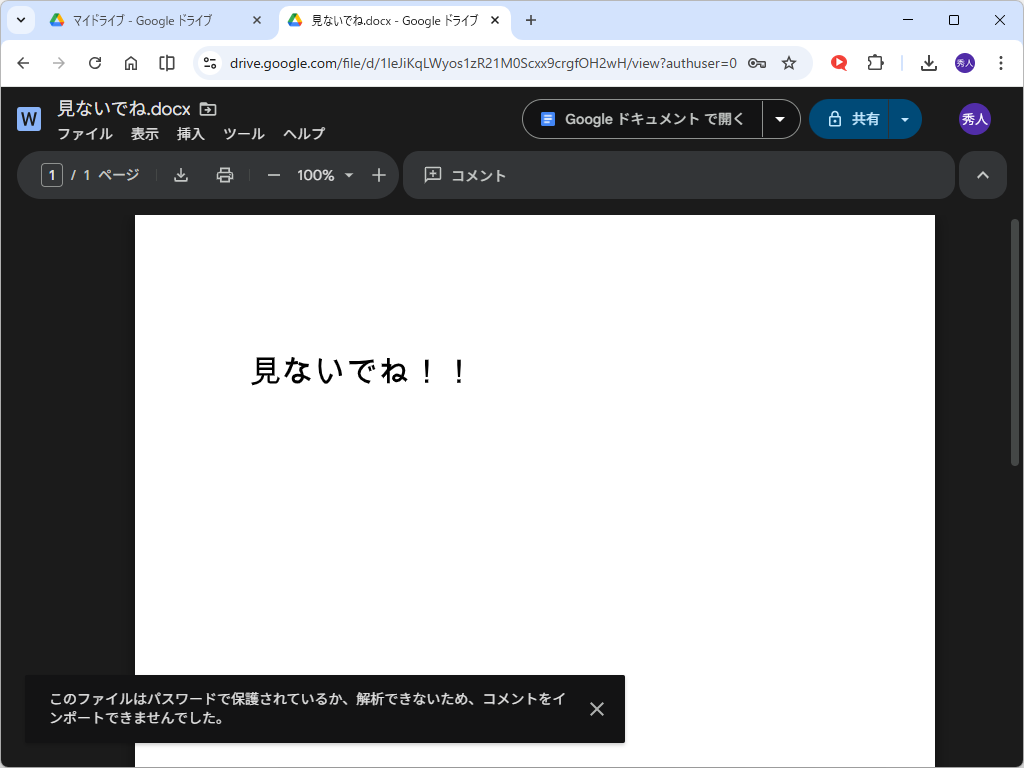Open the ファイル menu
Screen dimensions: 1024x768
(85, 133)
